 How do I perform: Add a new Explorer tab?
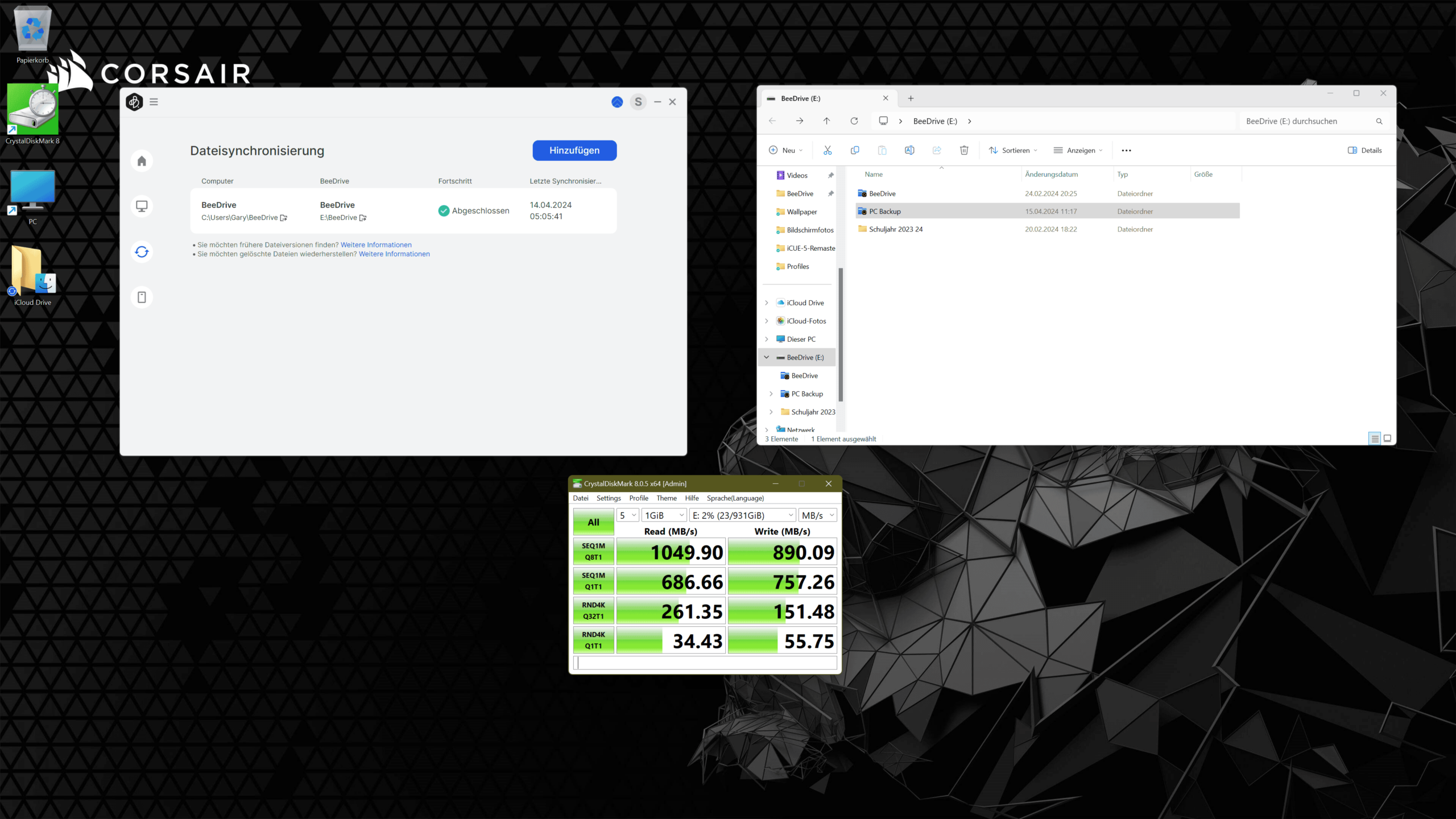[x=911, y=98]
